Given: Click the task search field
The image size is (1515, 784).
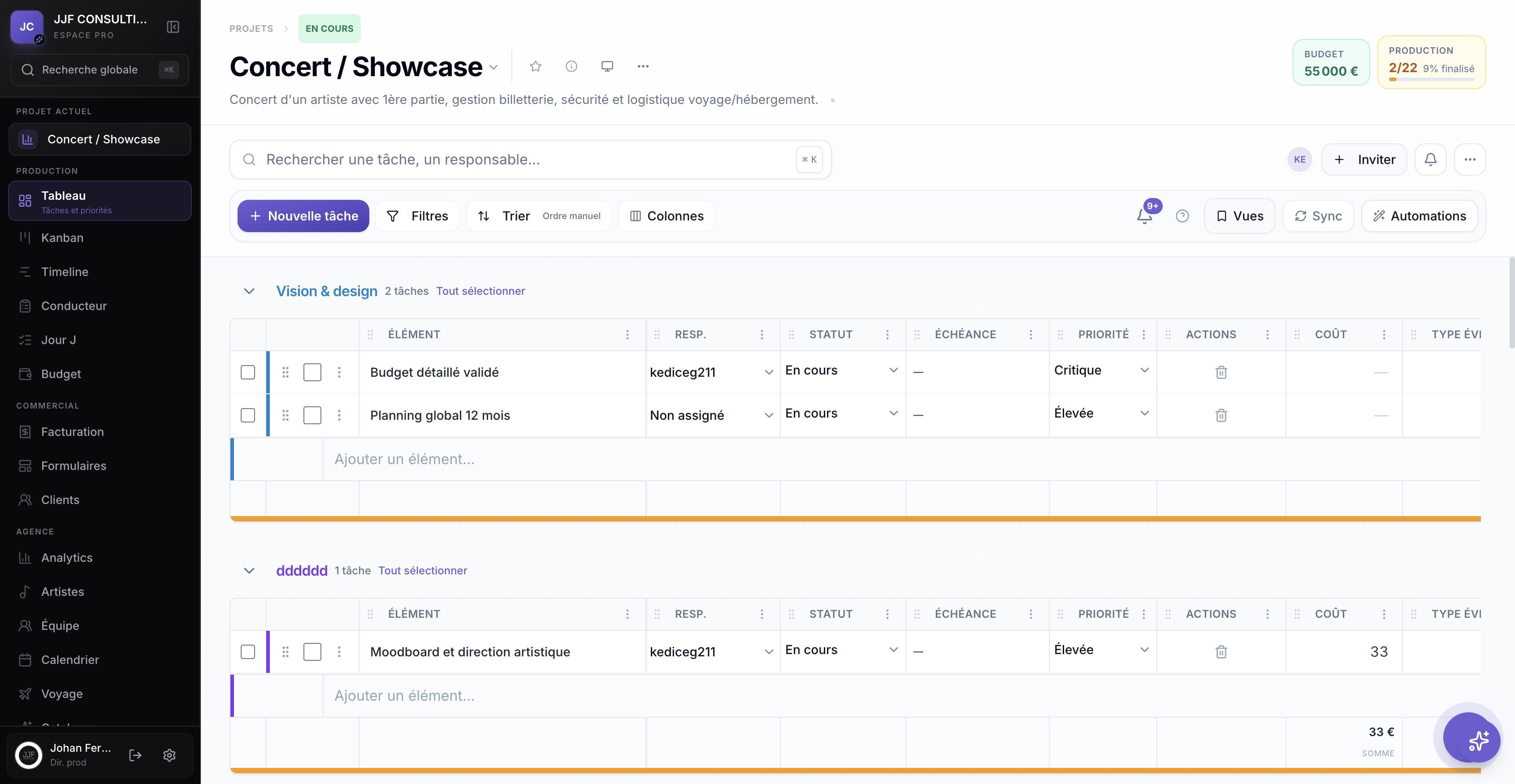Looking at the screenshot, I should tap(531, 159).
